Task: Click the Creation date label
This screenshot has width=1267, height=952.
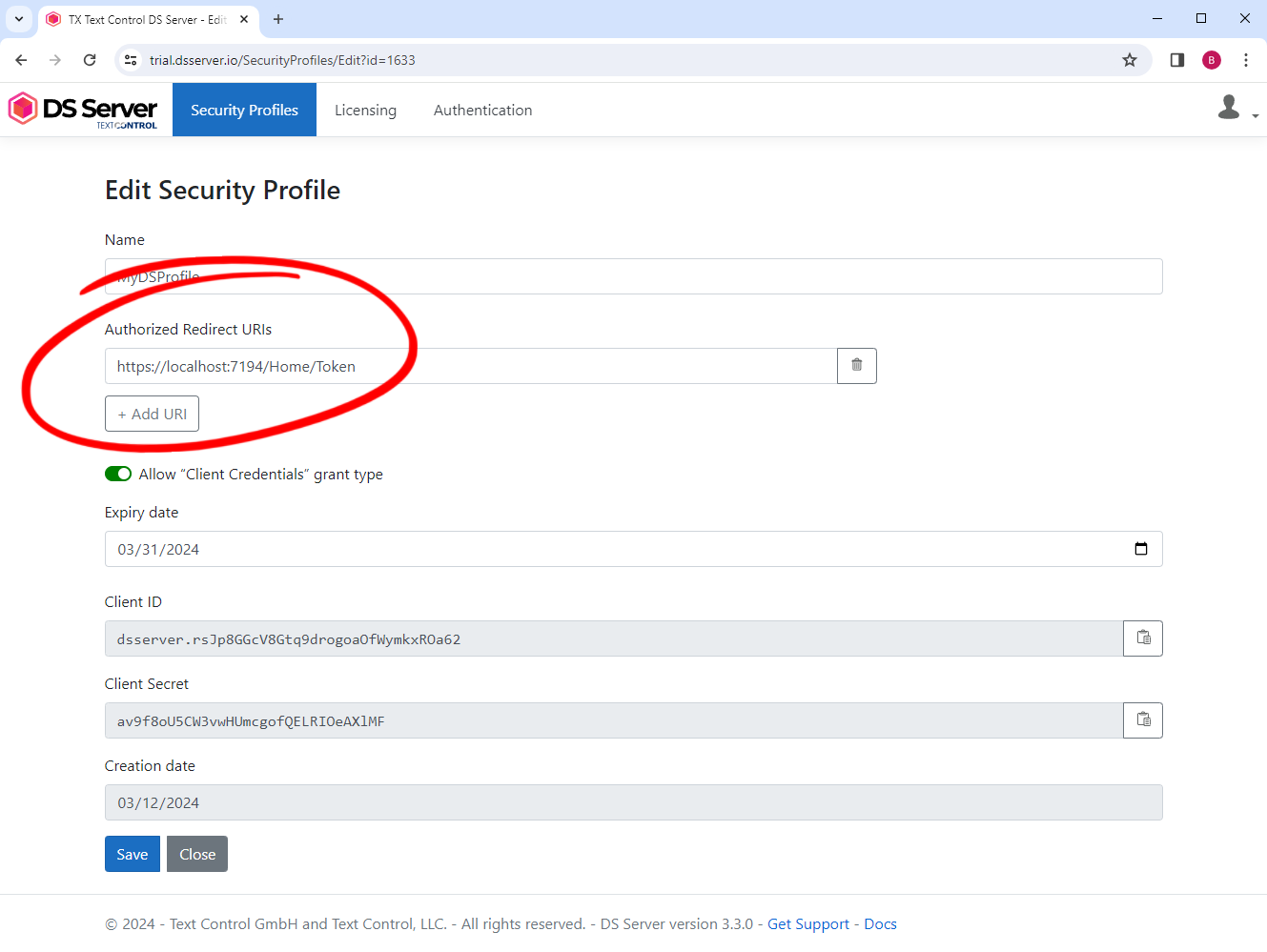Action: tap(150, 765)
